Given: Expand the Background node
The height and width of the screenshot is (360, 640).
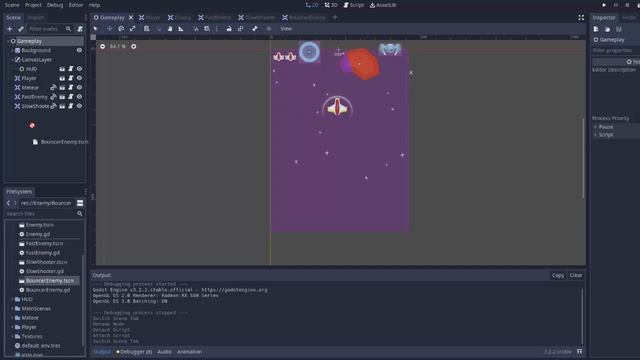Looking at the screenshot, I should tap(12, 50).
